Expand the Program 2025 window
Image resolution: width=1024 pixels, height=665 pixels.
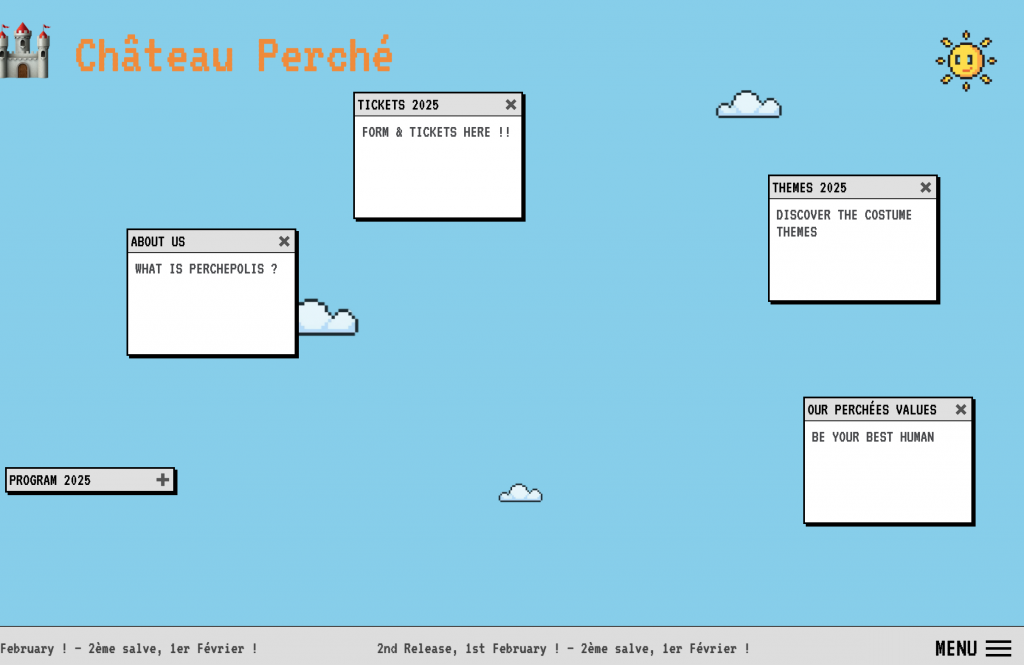coord(163,480)
